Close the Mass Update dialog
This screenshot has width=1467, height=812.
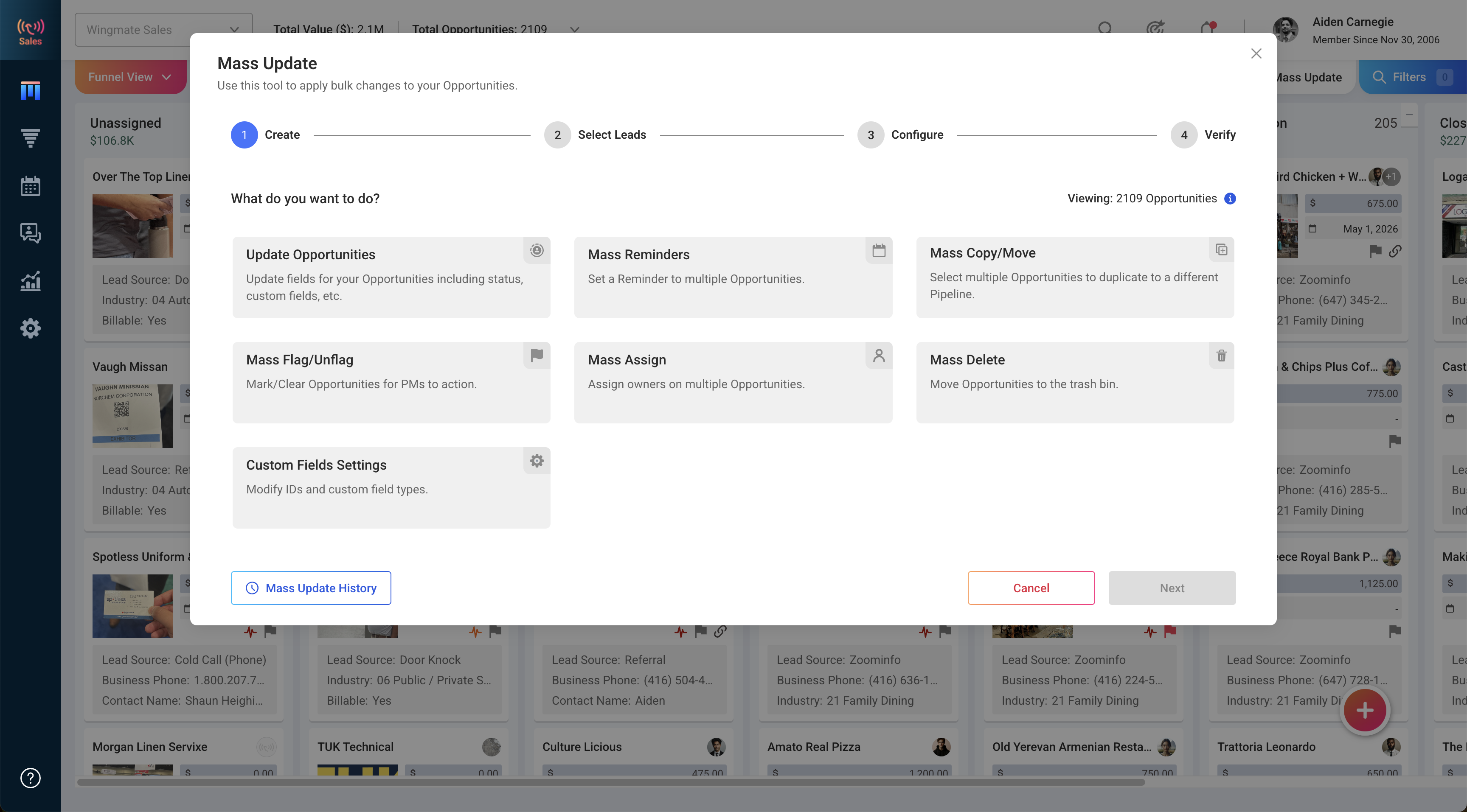tap(1256, 53)
